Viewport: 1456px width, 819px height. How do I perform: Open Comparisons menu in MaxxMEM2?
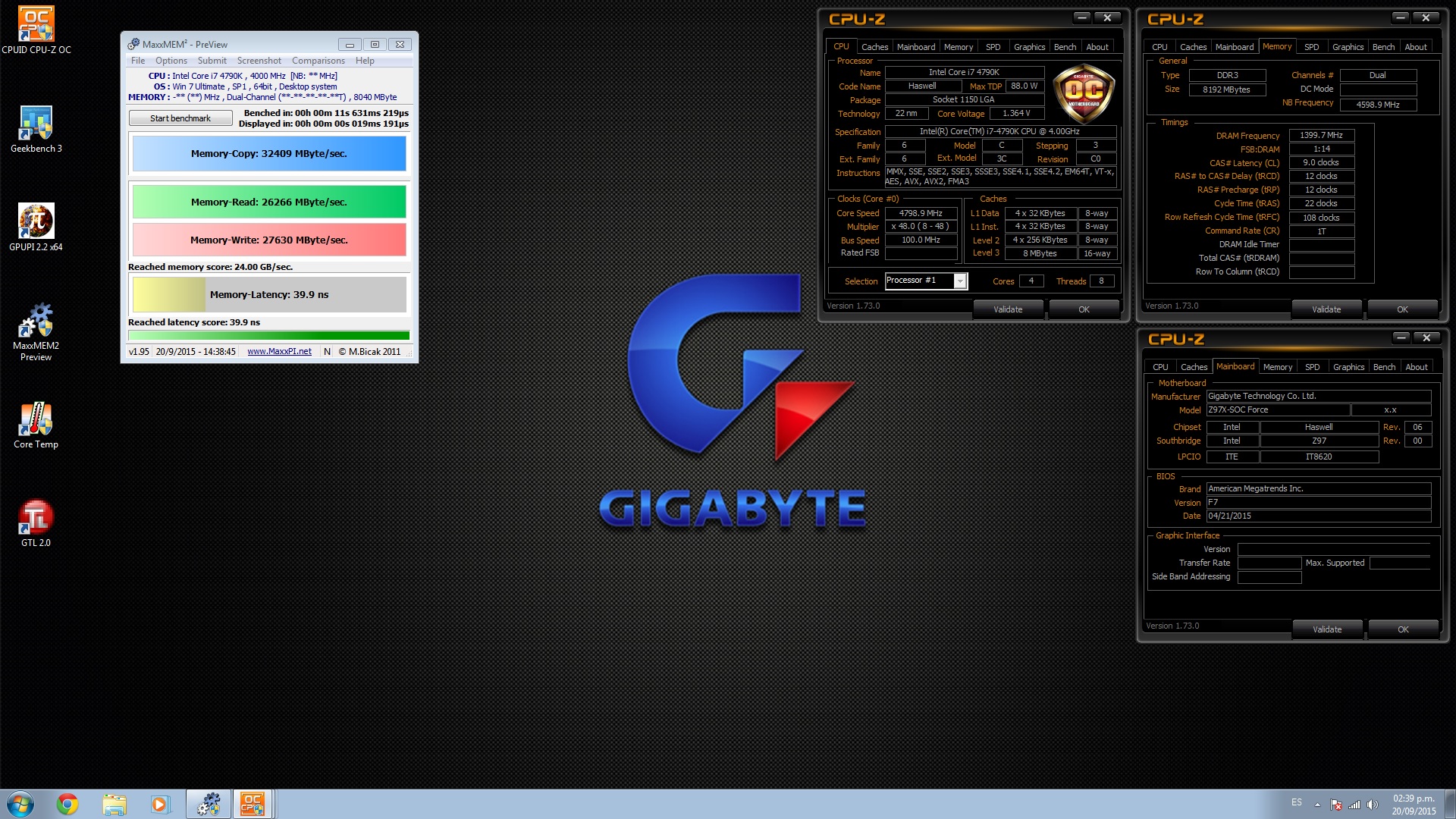[318, 61]
